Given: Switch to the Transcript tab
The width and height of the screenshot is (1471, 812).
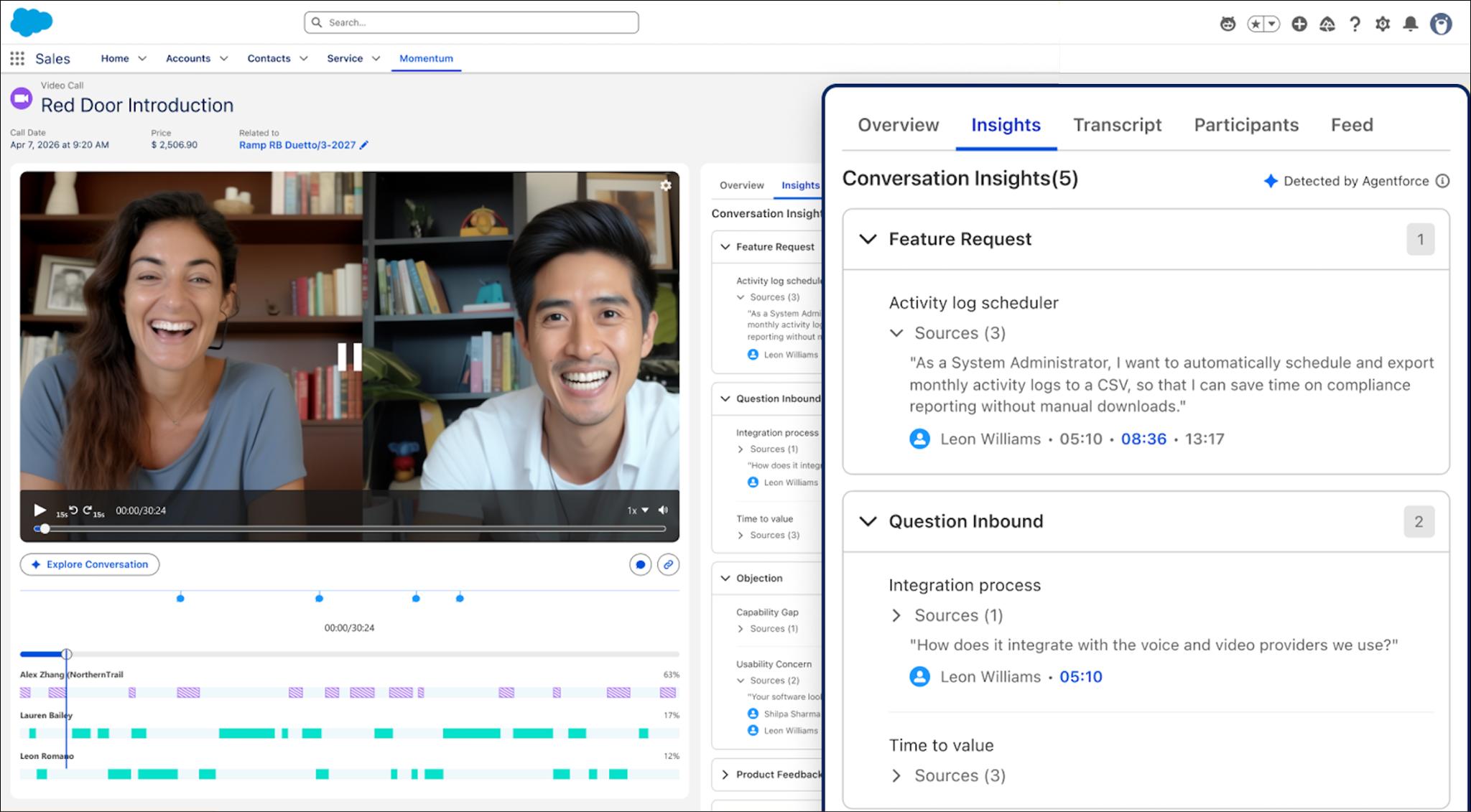Looking at the screenshot, I should click(1117, 125).
